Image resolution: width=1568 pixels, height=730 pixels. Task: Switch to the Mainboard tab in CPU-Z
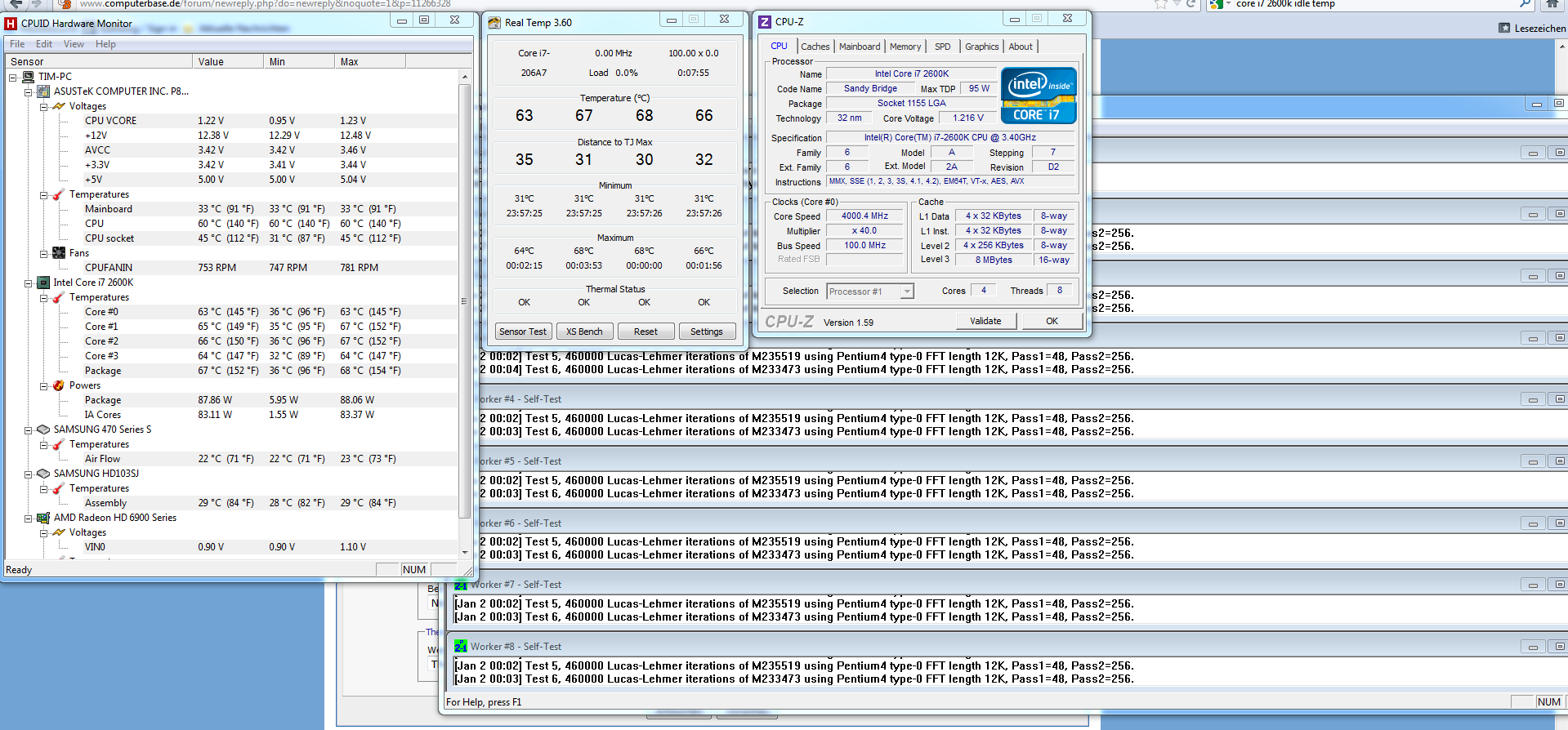[860, 47]
